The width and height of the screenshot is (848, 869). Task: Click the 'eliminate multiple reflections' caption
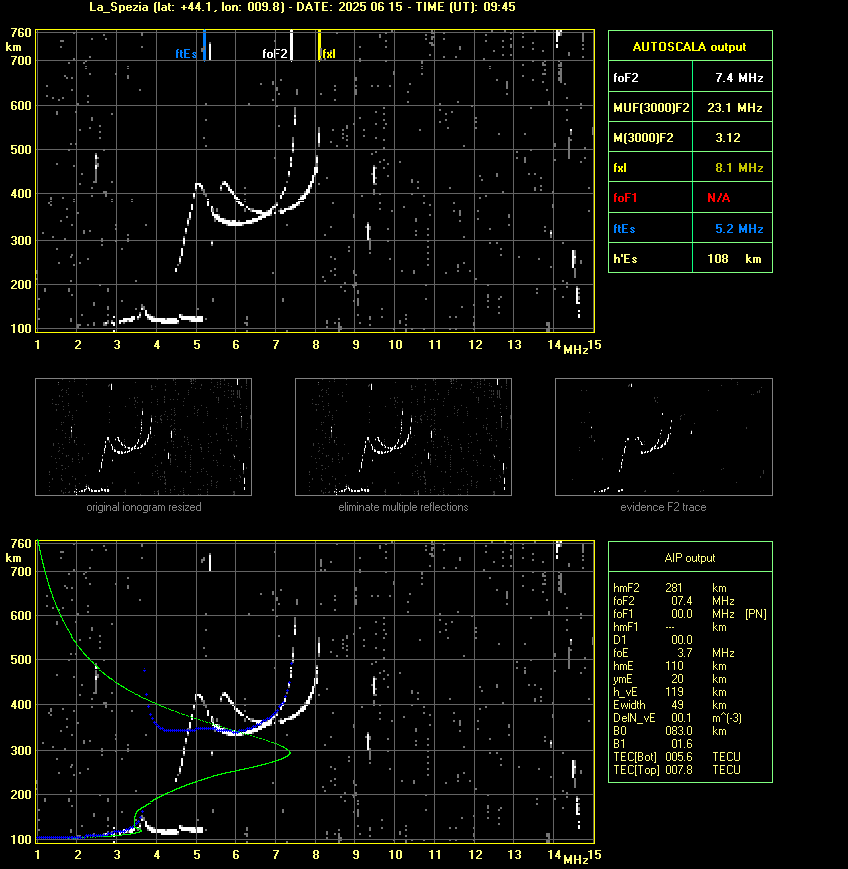pyautogui.click(x=403, y=507)
